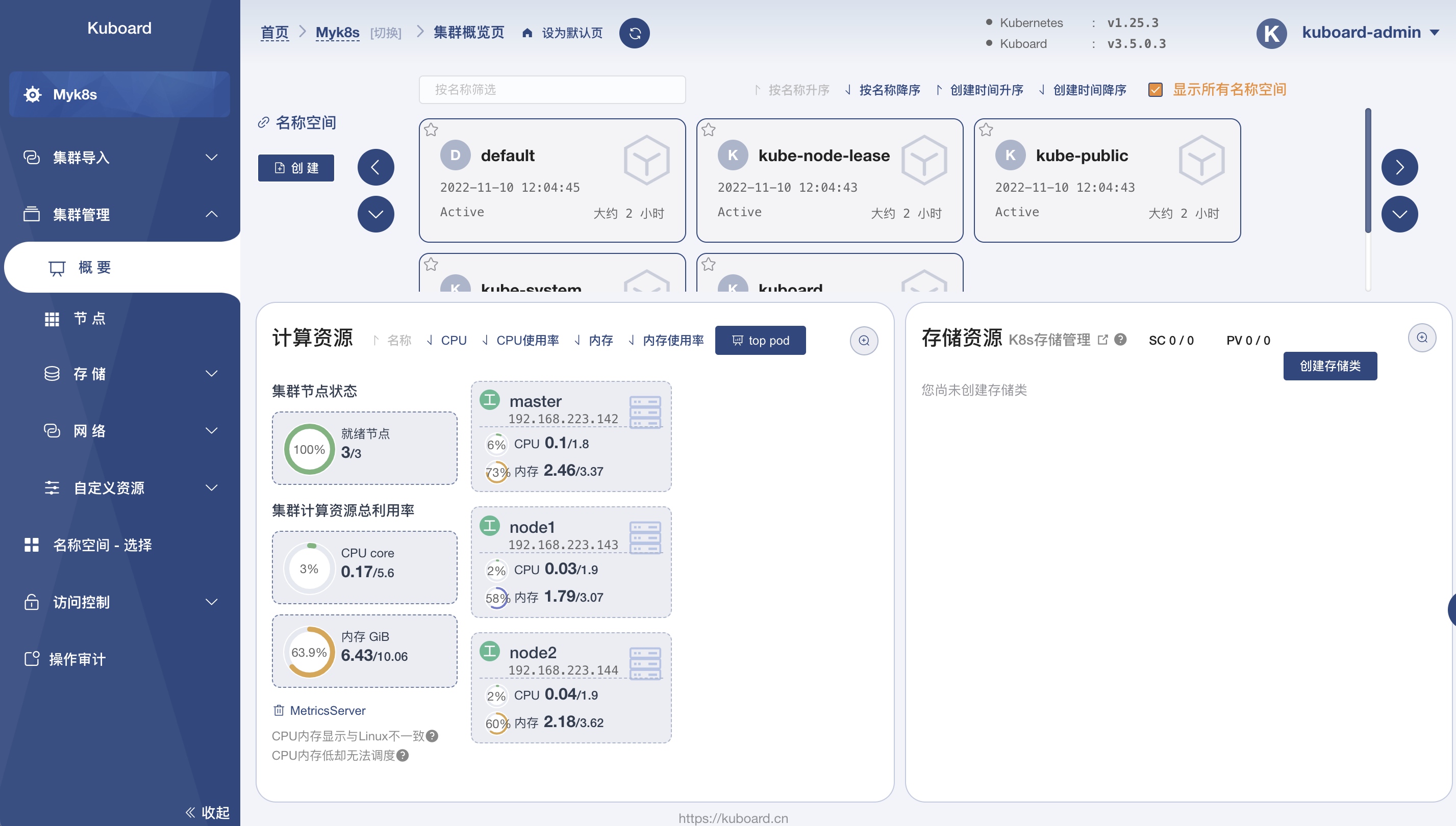Click the 创建存储类 button
The height and width of the screenshot is (826, 1456).
click(1329, 366)
